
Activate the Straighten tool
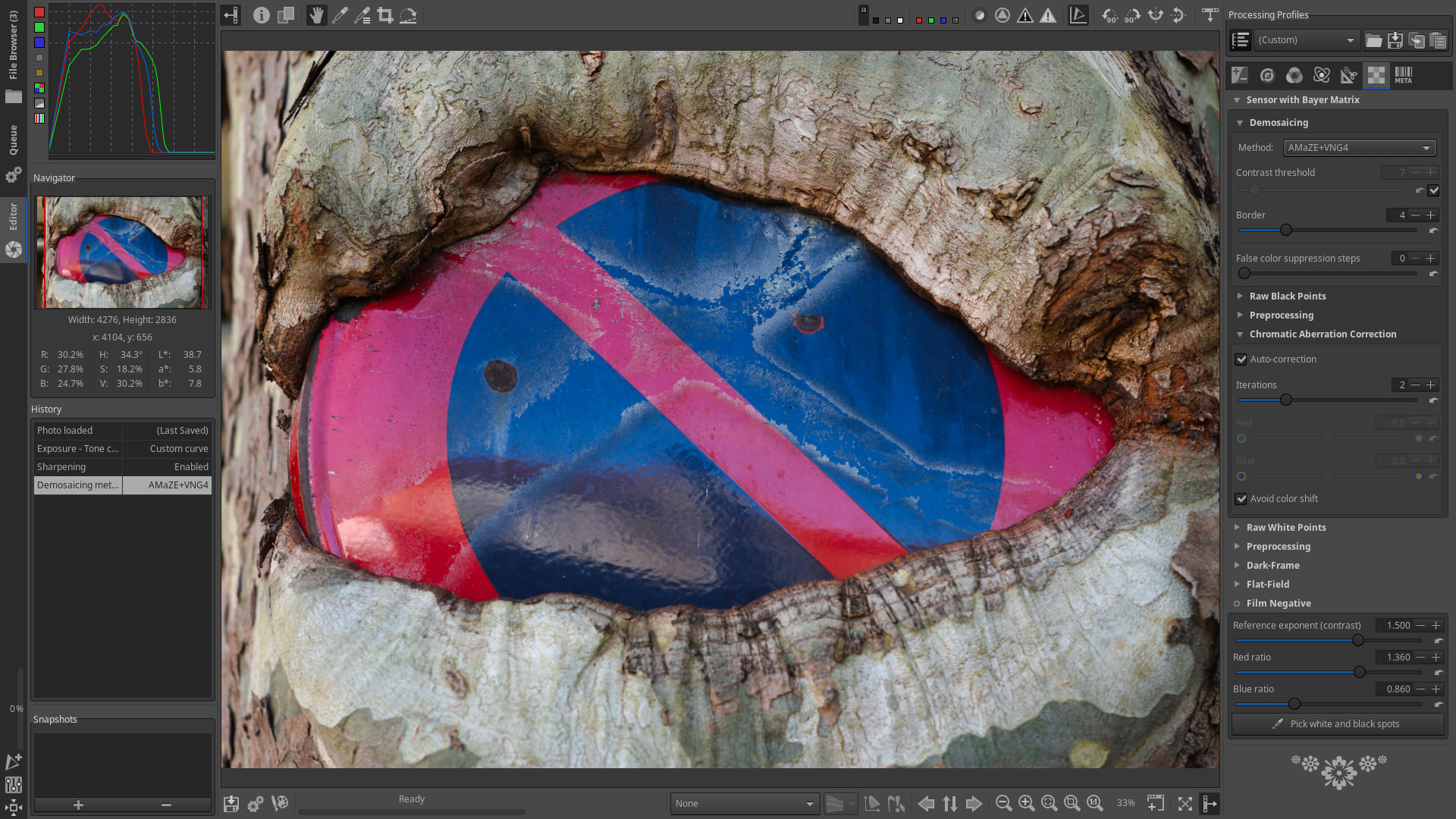[409, 14]
